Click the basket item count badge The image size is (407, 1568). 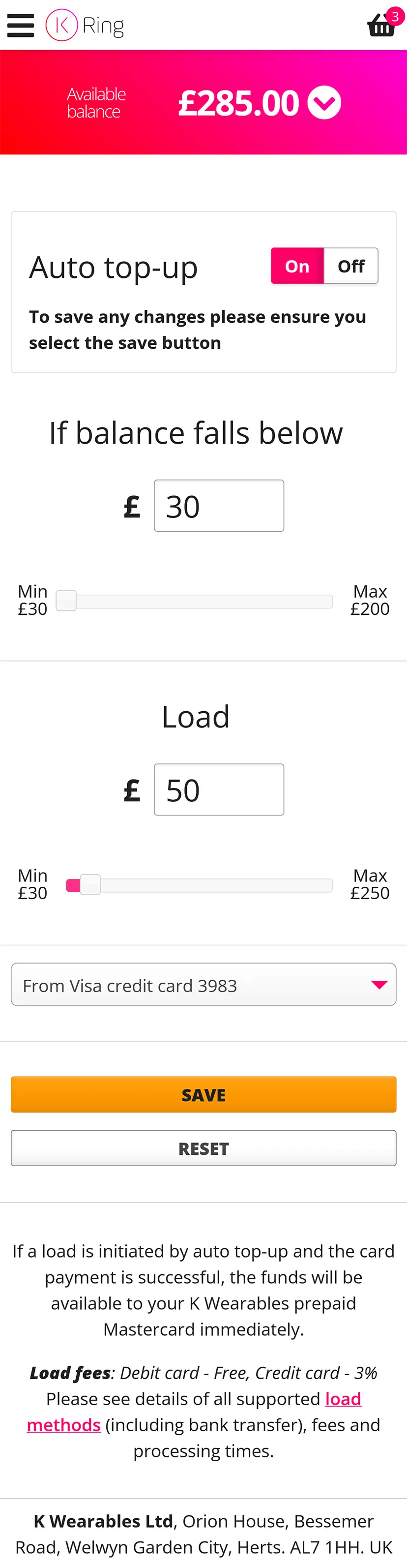[395, 16]
